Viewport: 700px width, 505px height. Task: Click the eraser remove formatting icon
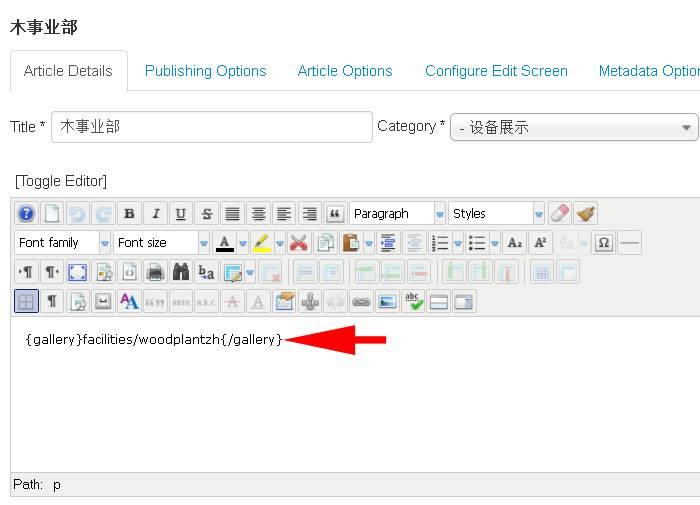click(x=560, y=213)
